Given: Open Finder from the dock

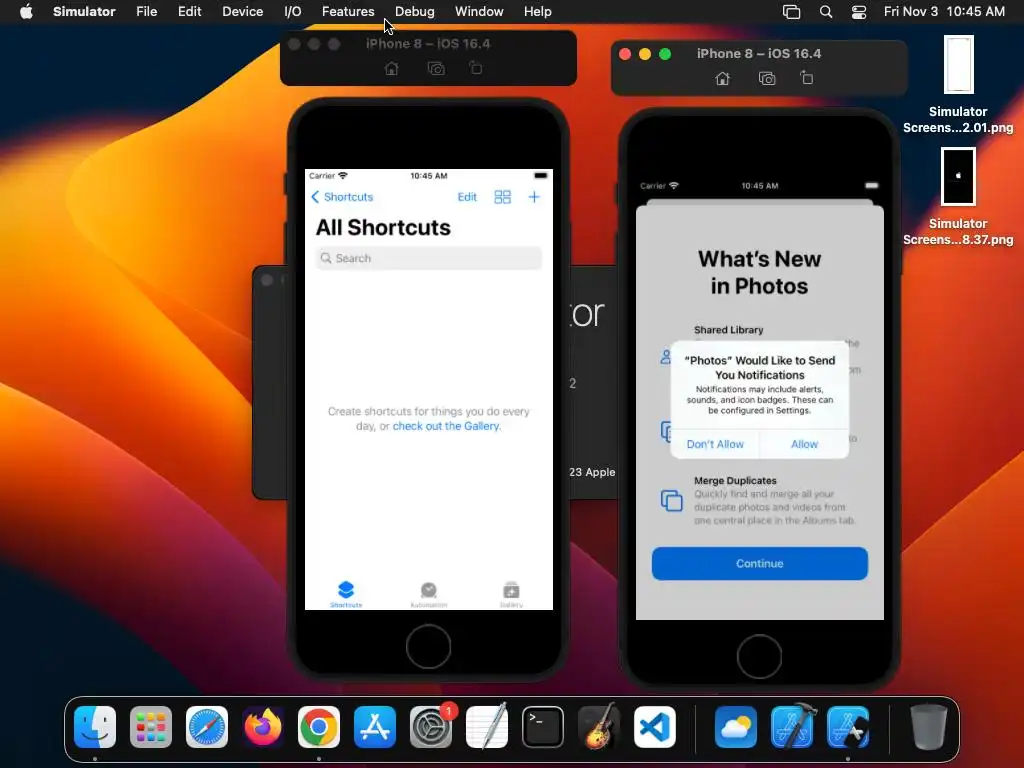Looking at the screenshot, I should (x=95, y=727).
